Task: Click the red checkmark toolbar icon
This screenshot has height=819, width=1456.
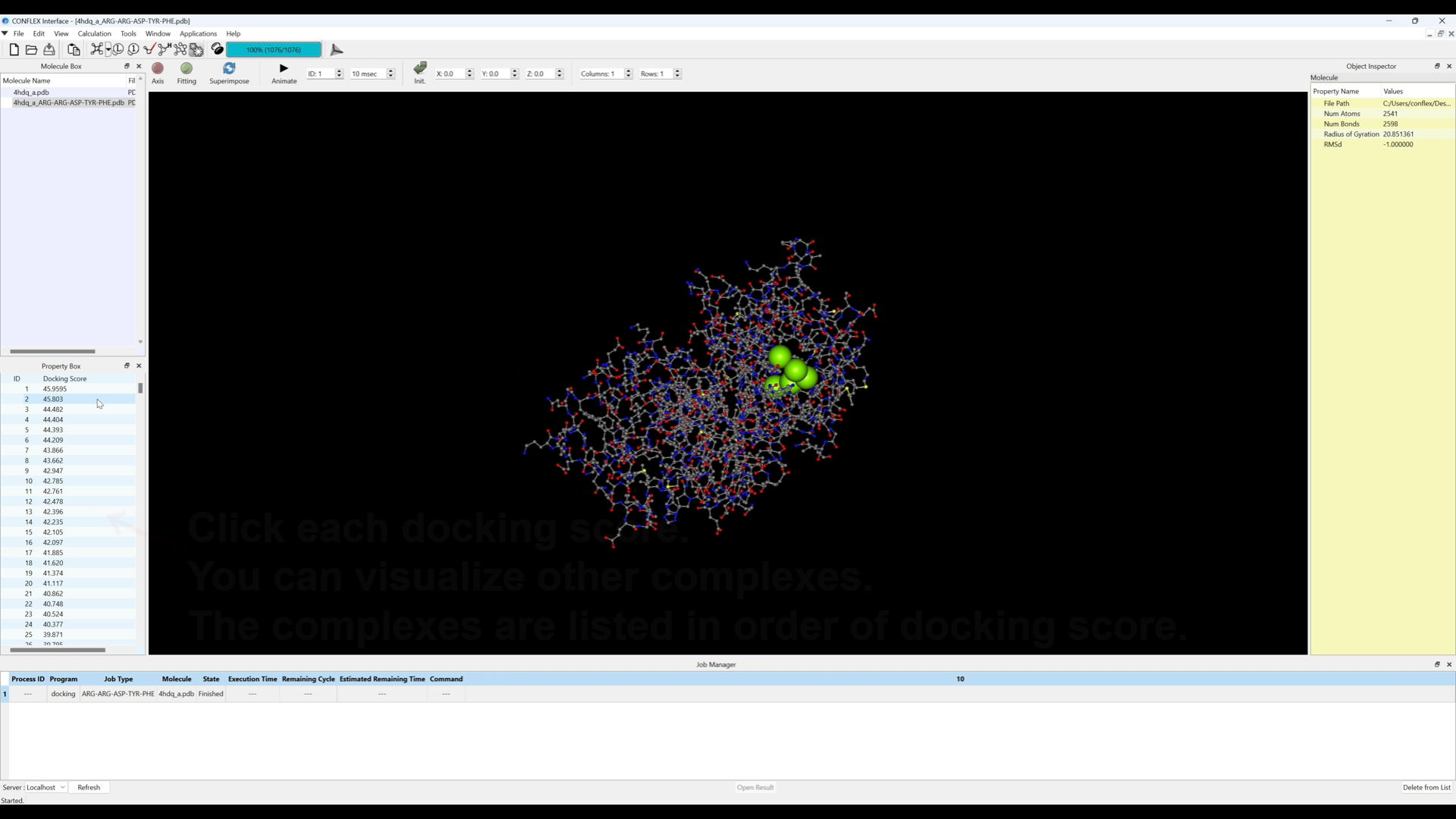Action: [149, 50]
